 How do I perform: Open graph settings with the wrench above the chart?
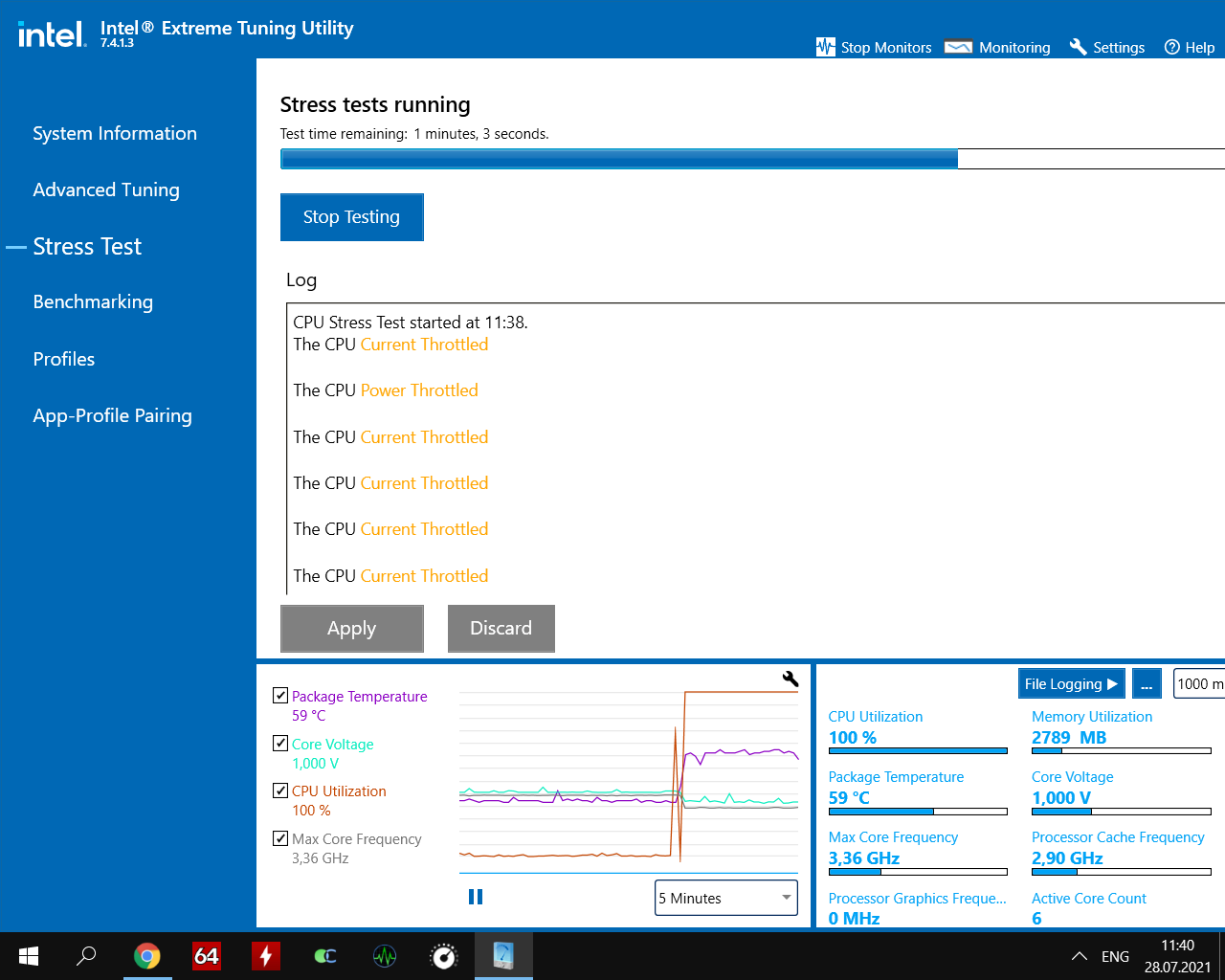tap(791, 679)
